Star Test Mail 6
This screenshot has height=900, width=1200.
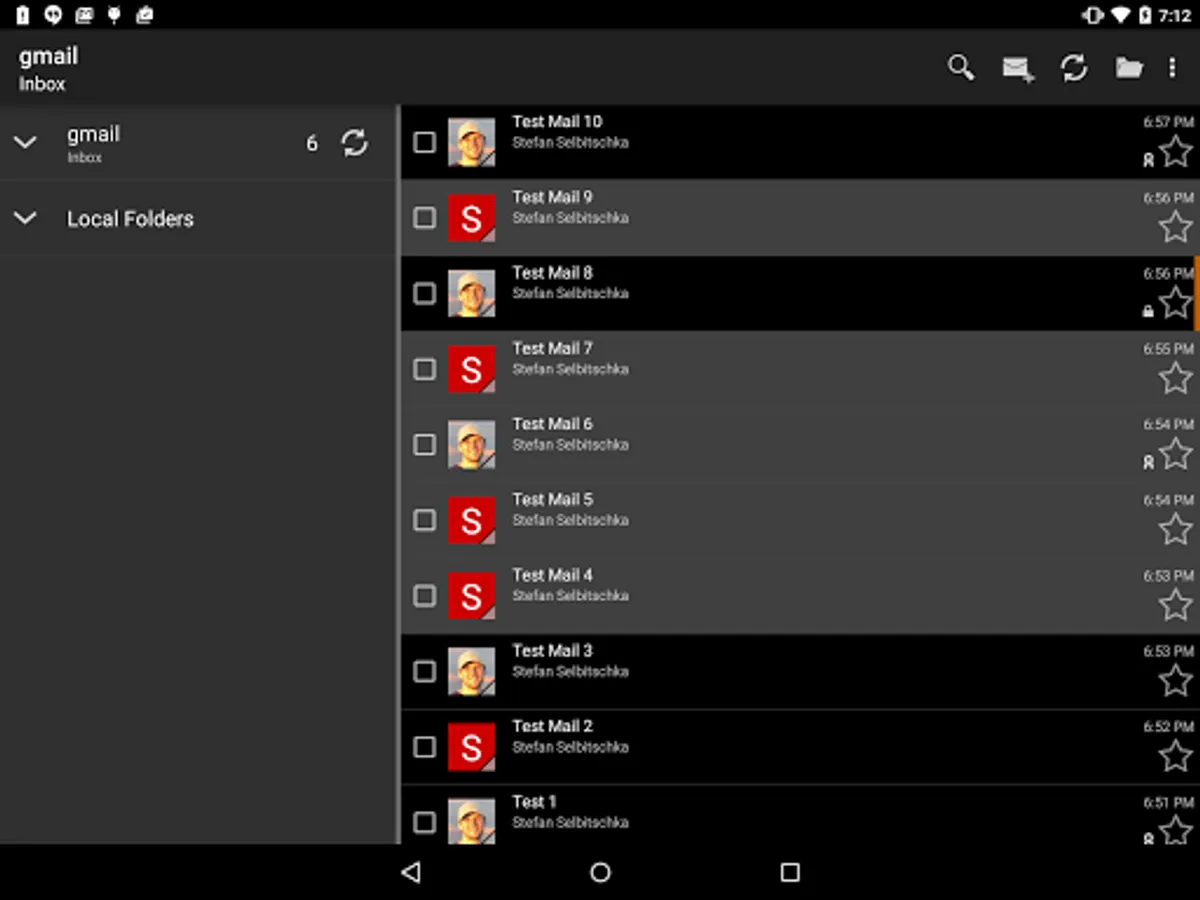click(x=1176, y=454)
